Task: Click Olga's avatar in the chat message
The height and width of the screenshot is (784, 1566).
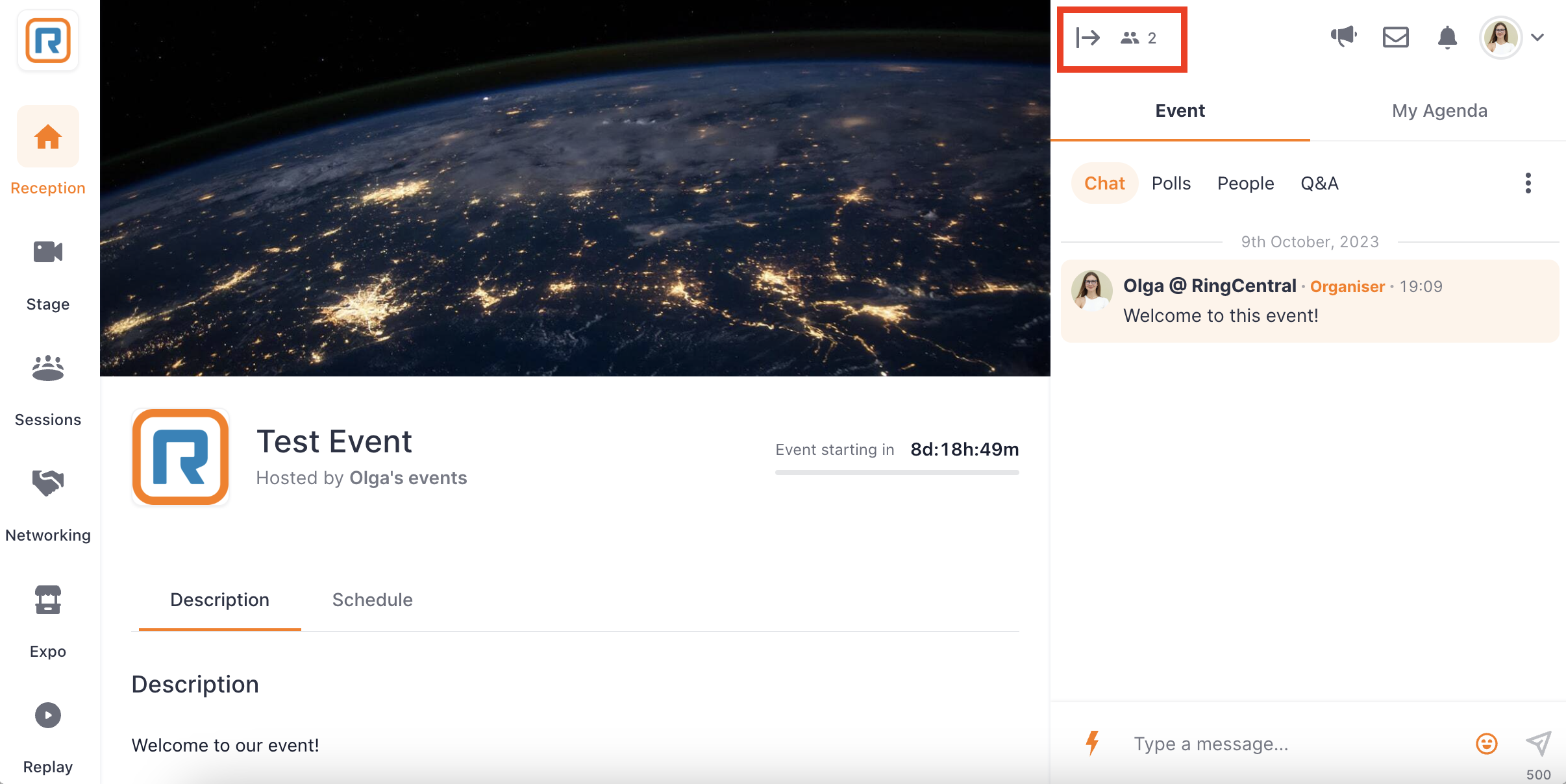Action: pyautogui.click(x=1092, y=290)
